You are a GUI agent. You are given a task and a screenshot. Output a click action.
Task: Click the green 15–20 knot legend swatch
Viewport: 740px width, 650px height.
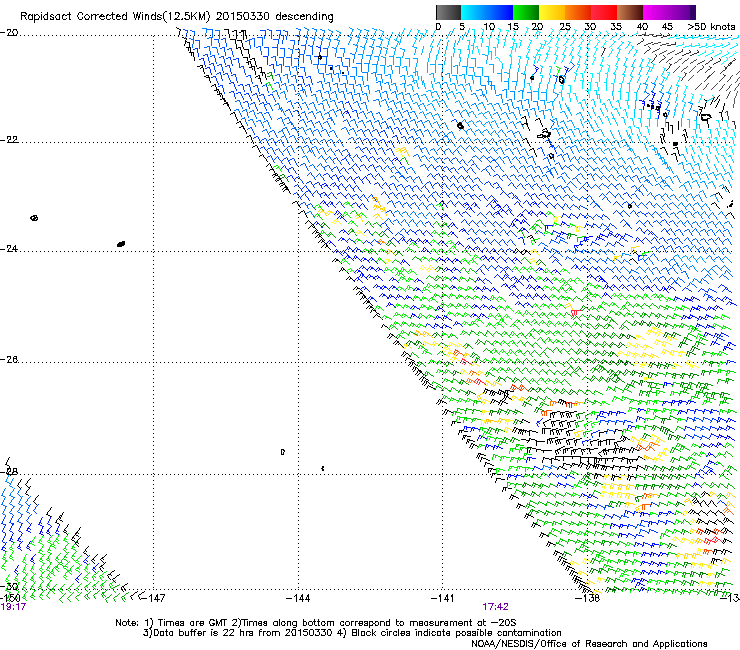[526, 12]
